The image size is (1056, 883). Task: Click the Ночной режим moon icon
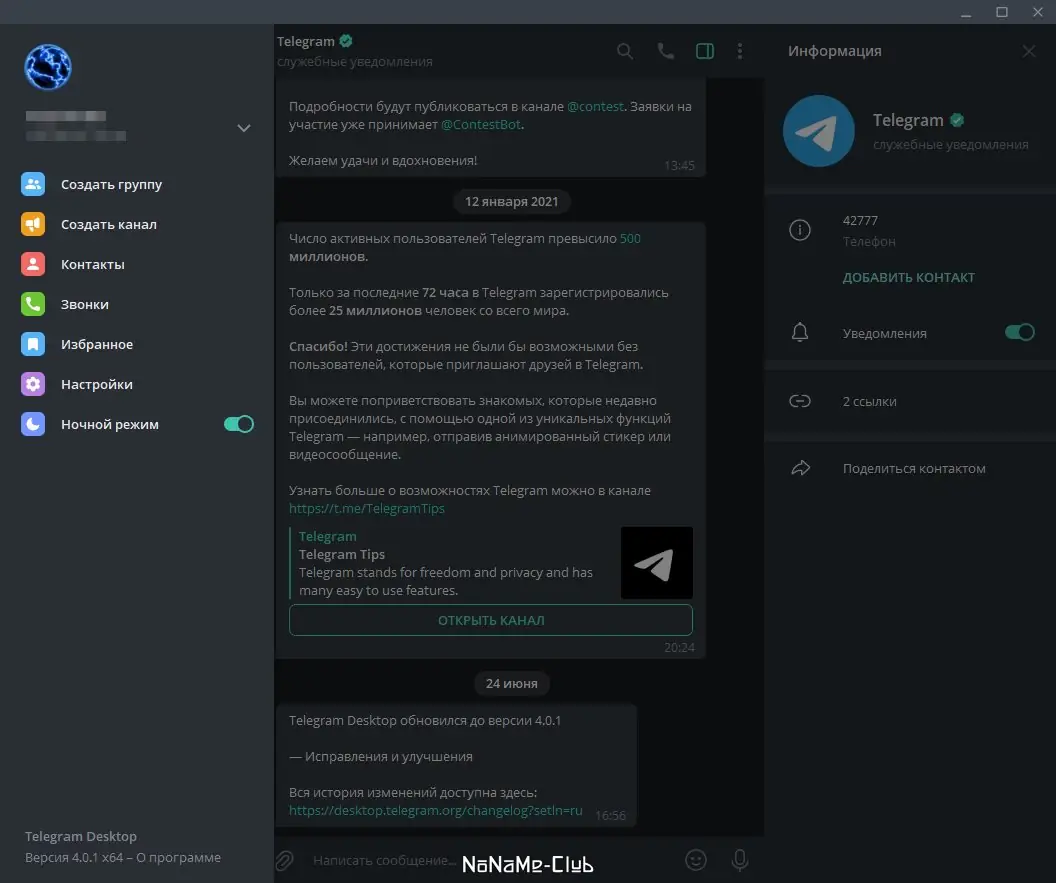[x=33, y=424]
